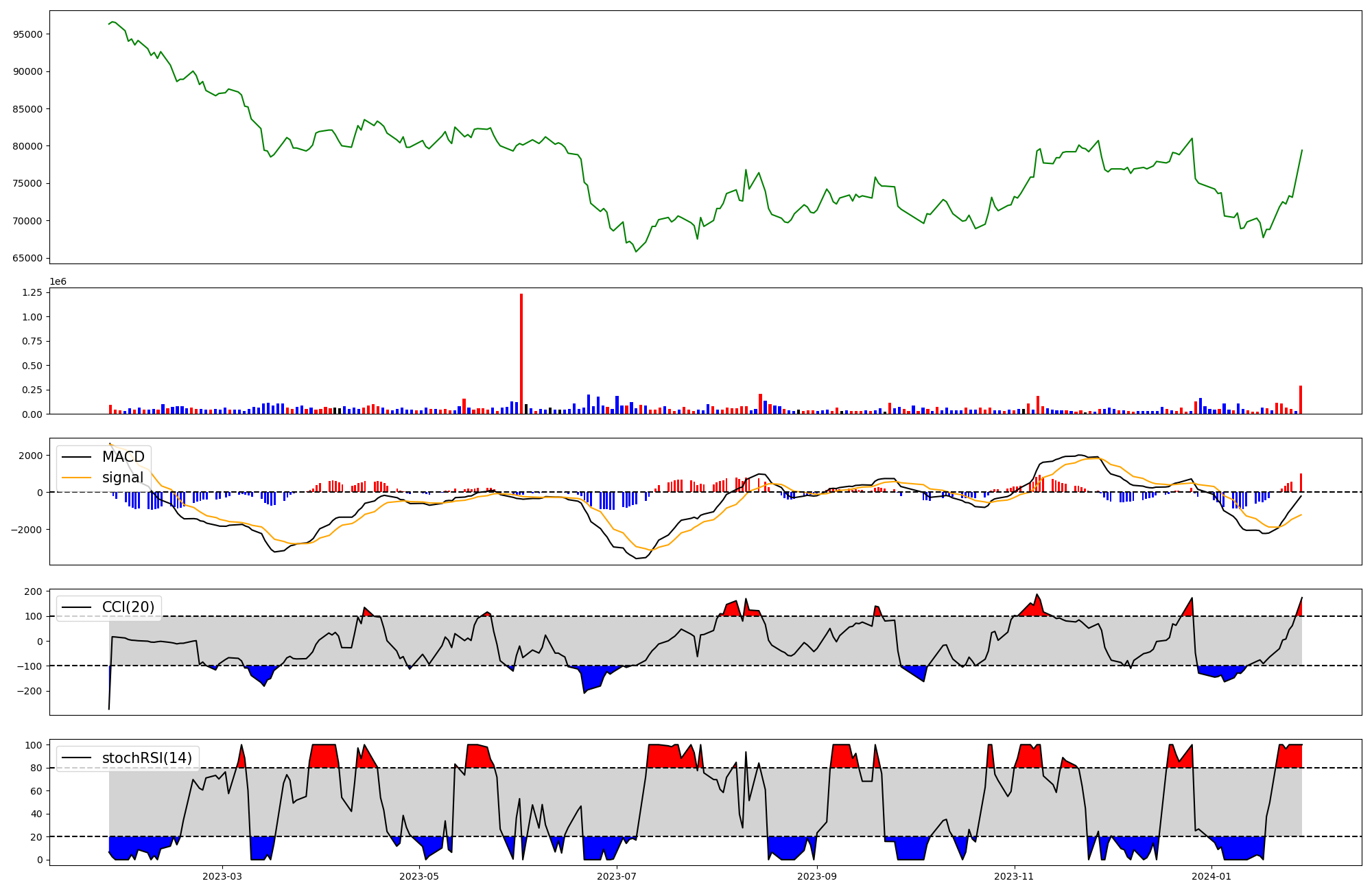Click the stochRSI(14) legend entry
The image size is (1372, 892).
tap(147, 758)
